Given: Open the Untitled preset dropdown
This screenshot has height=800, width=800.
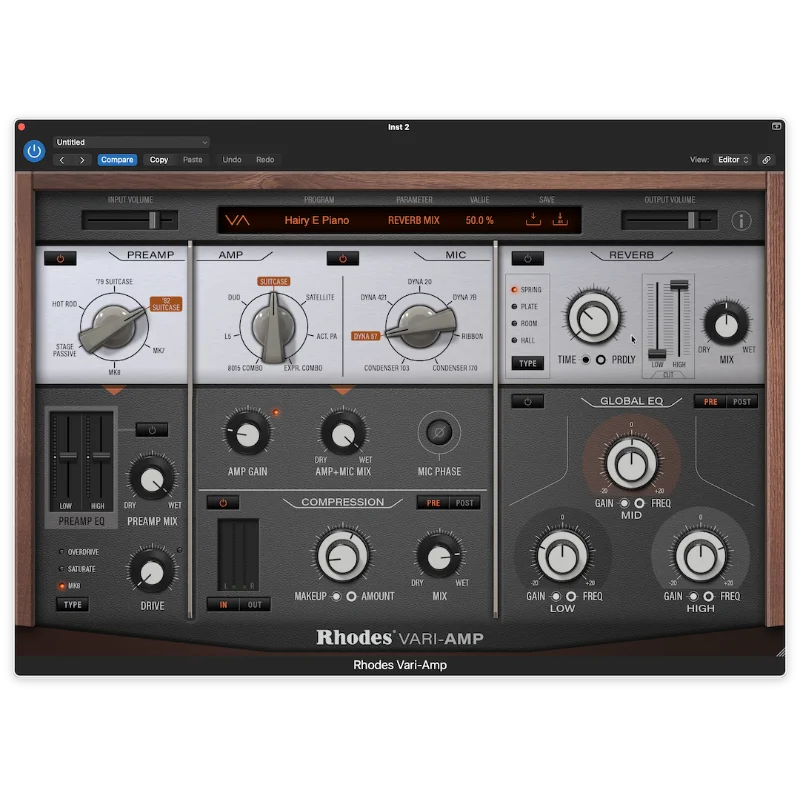Looking at the screenshot, I should pyautogui.click(x=131, y=142).
